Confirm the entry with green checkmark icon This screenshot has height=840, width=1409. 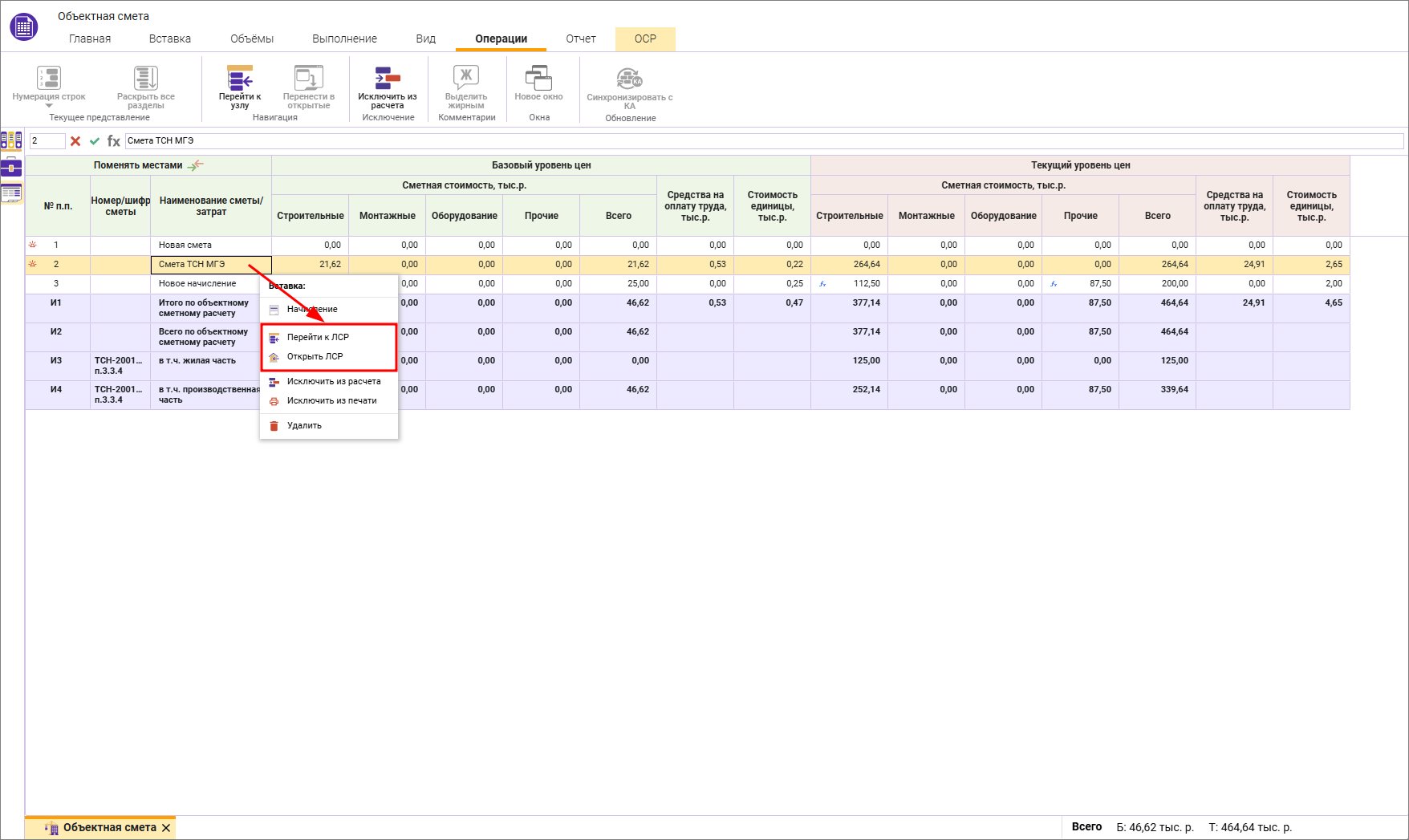[x=95, y=141]
